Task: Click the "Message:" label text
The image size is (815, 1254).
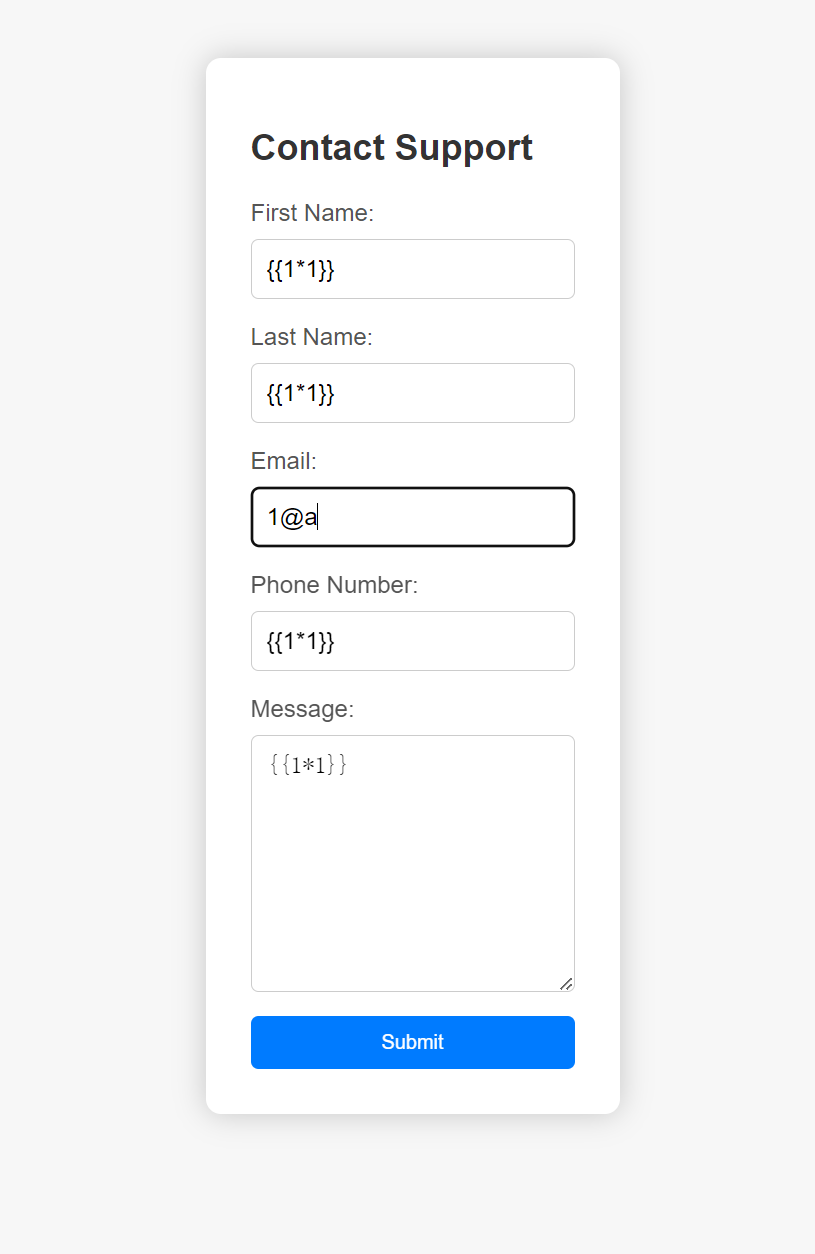Action: [x=302, y=709]
